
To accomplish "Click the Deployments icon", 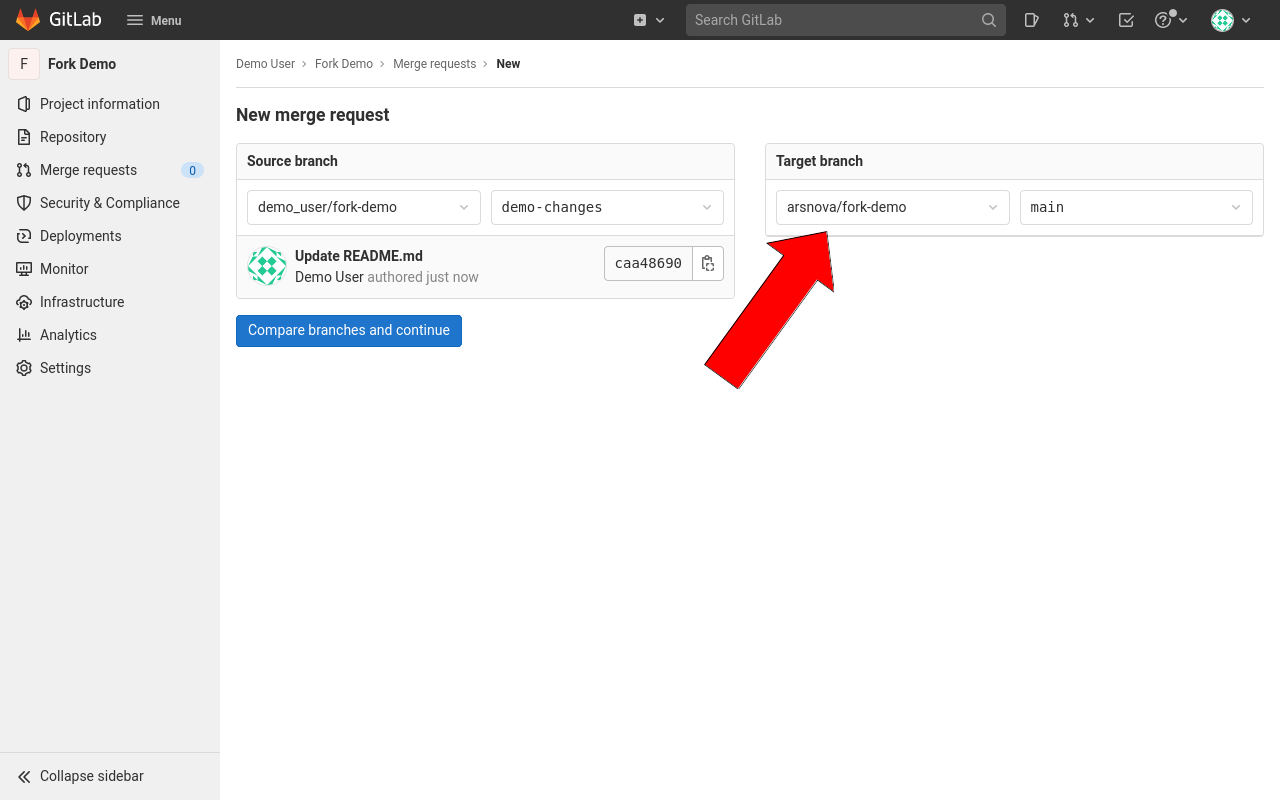I will coord(24,236).
